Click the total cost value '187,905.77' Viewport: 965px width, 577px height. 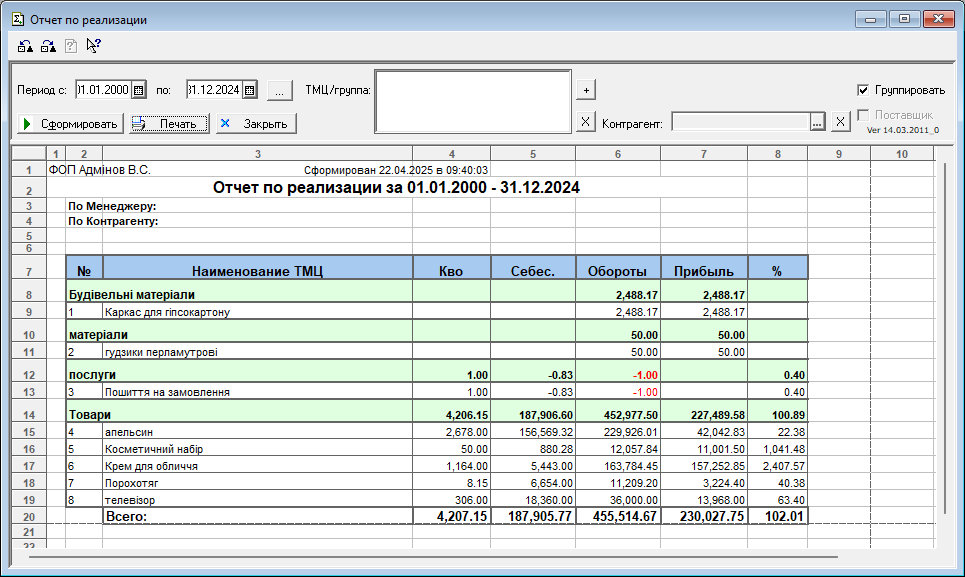coord(540,516)
